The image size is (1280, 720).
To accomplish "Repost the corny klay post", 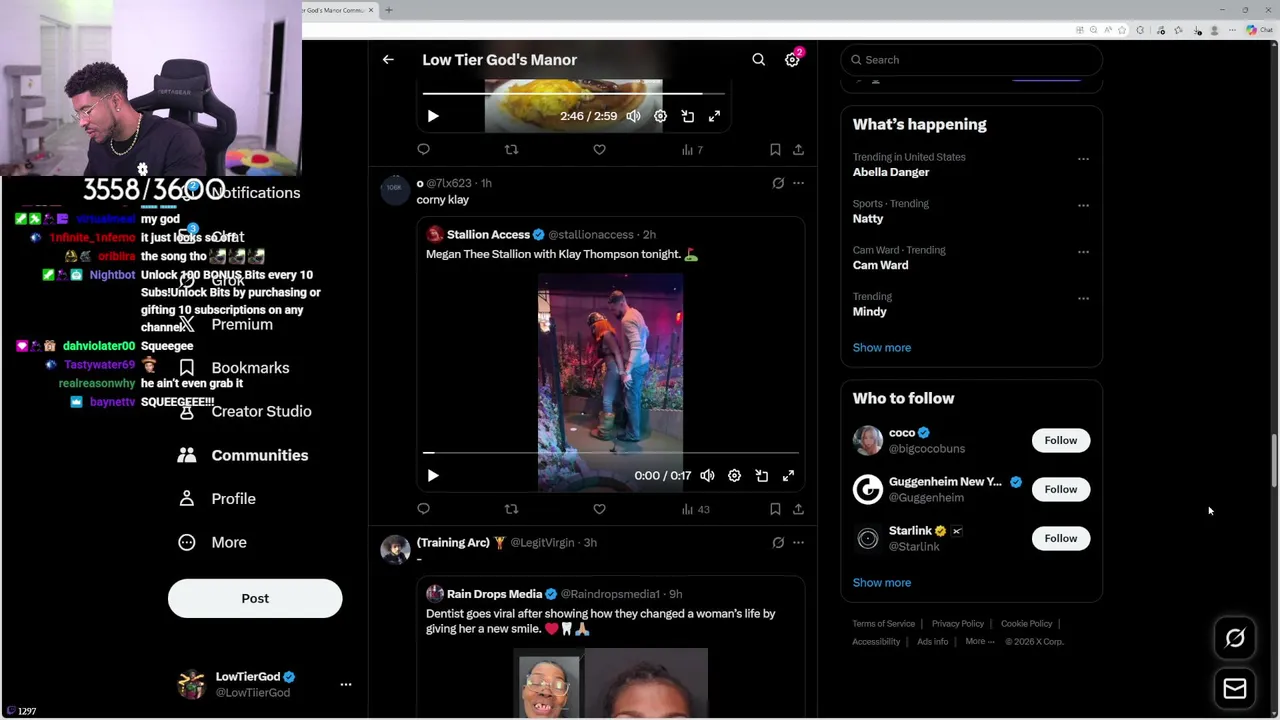I will (x=512, y=509).
